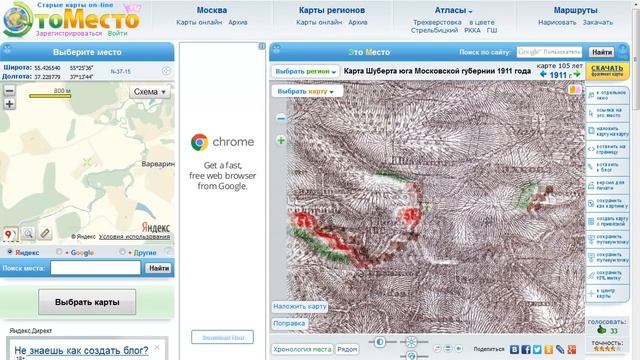Open Москва section in top navigation
Viewport: 640px width, 360px height.
click(212, 10)
